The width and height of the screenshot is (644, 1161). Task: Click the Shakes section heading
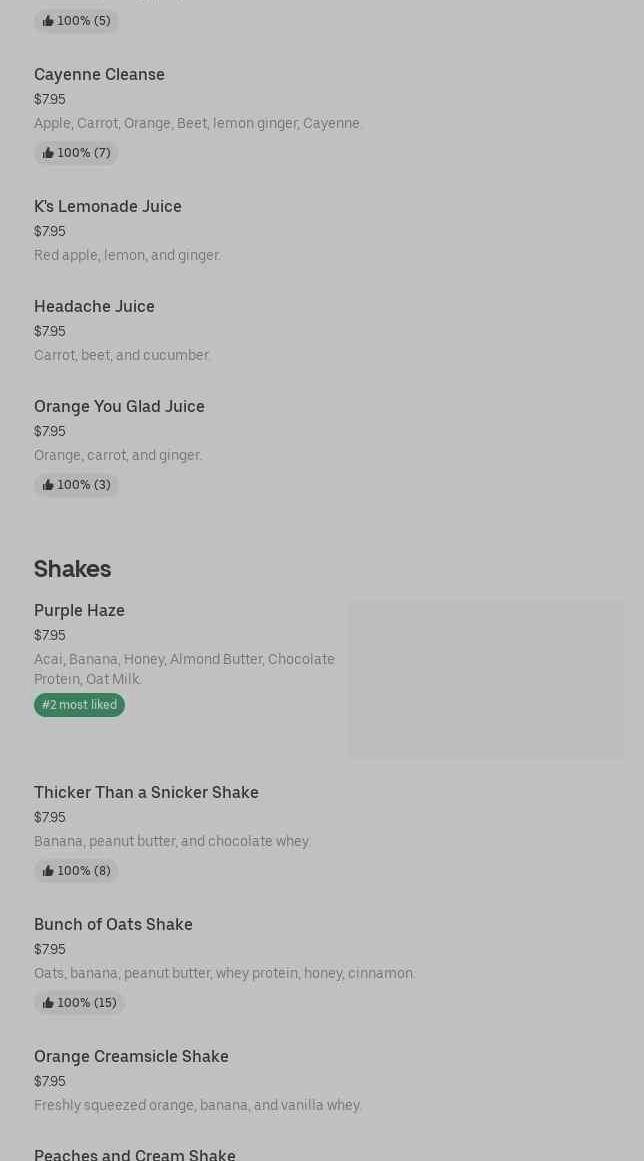72,568
